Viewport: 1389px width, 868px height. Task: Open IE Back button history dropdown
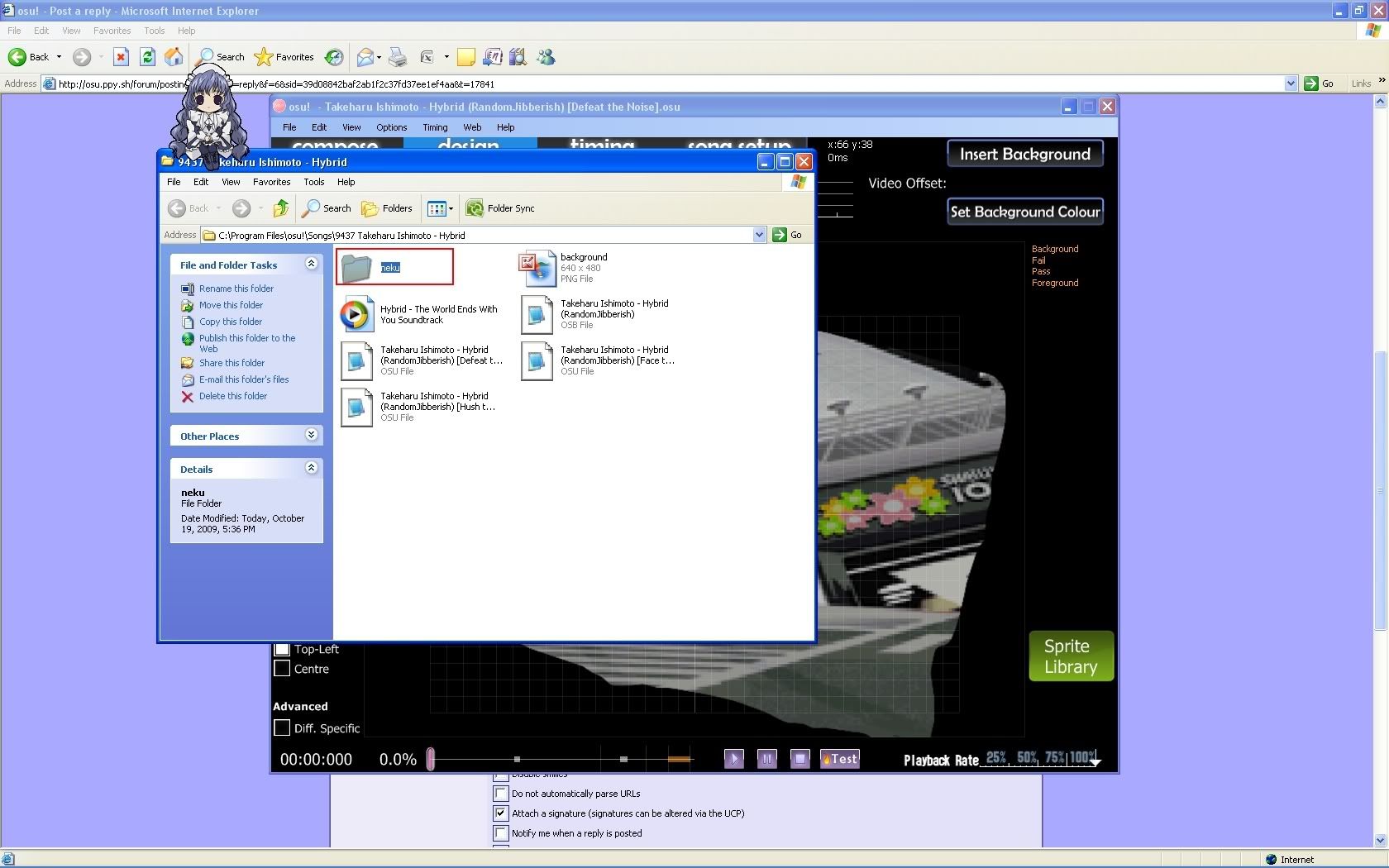[x=59, y=57]
